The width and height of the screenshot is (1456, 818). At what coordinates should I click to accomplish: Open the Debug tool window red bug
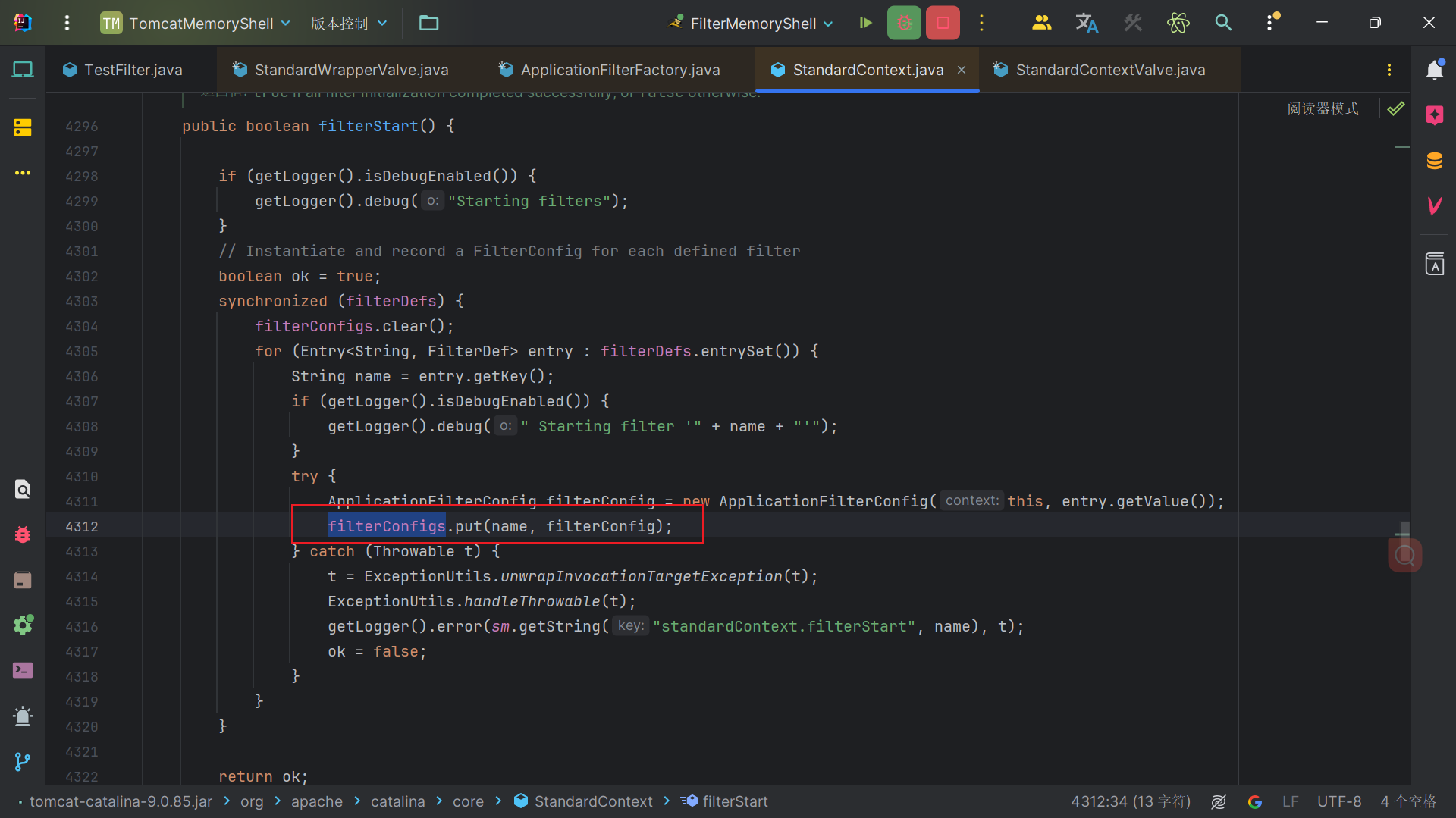pos(23,535)
